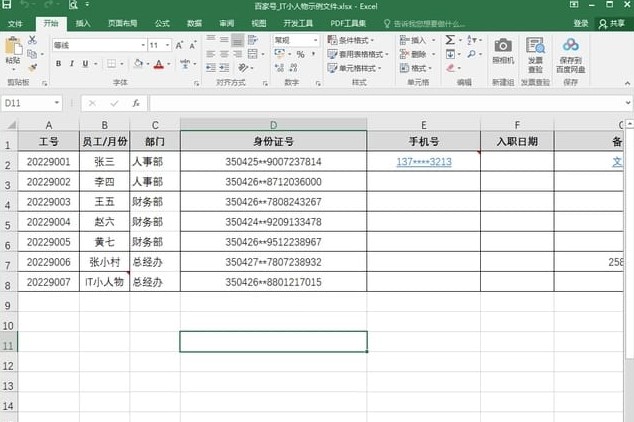Toggle center horizontal alignment
The width and height of the screenshot is (634, 422).
coord(224,54)
